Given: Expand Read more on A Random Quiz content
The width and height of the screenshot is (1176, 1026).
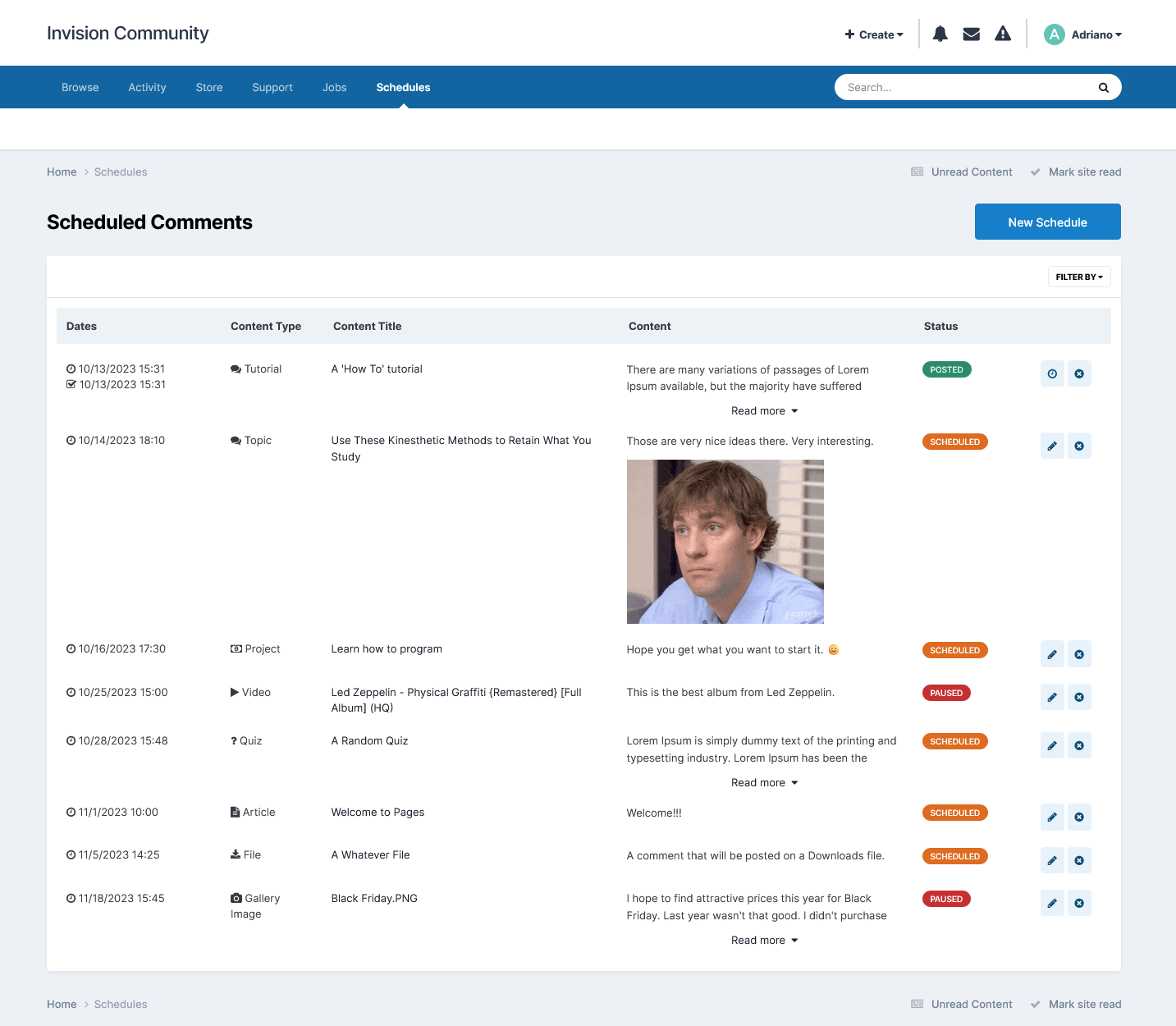Looking at the screenshot, I should point(764,782).
